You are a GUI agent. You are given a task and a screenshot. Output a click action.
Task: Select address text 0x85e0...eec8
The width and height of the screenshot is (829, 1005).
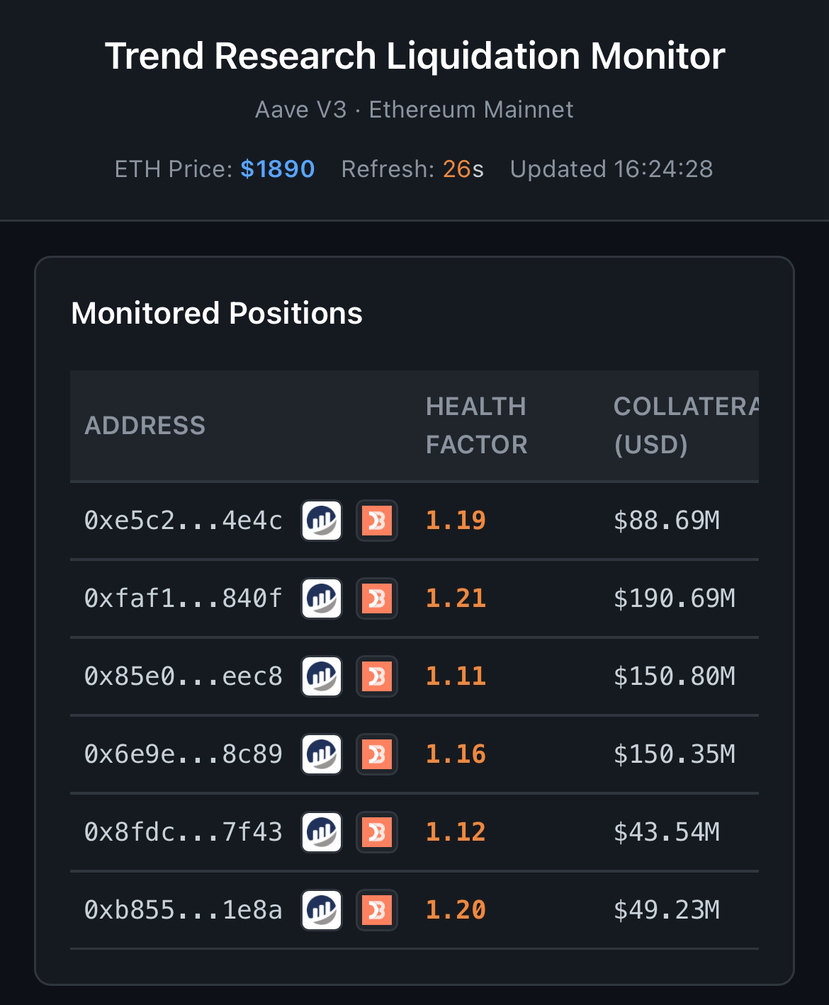[183, 677]
